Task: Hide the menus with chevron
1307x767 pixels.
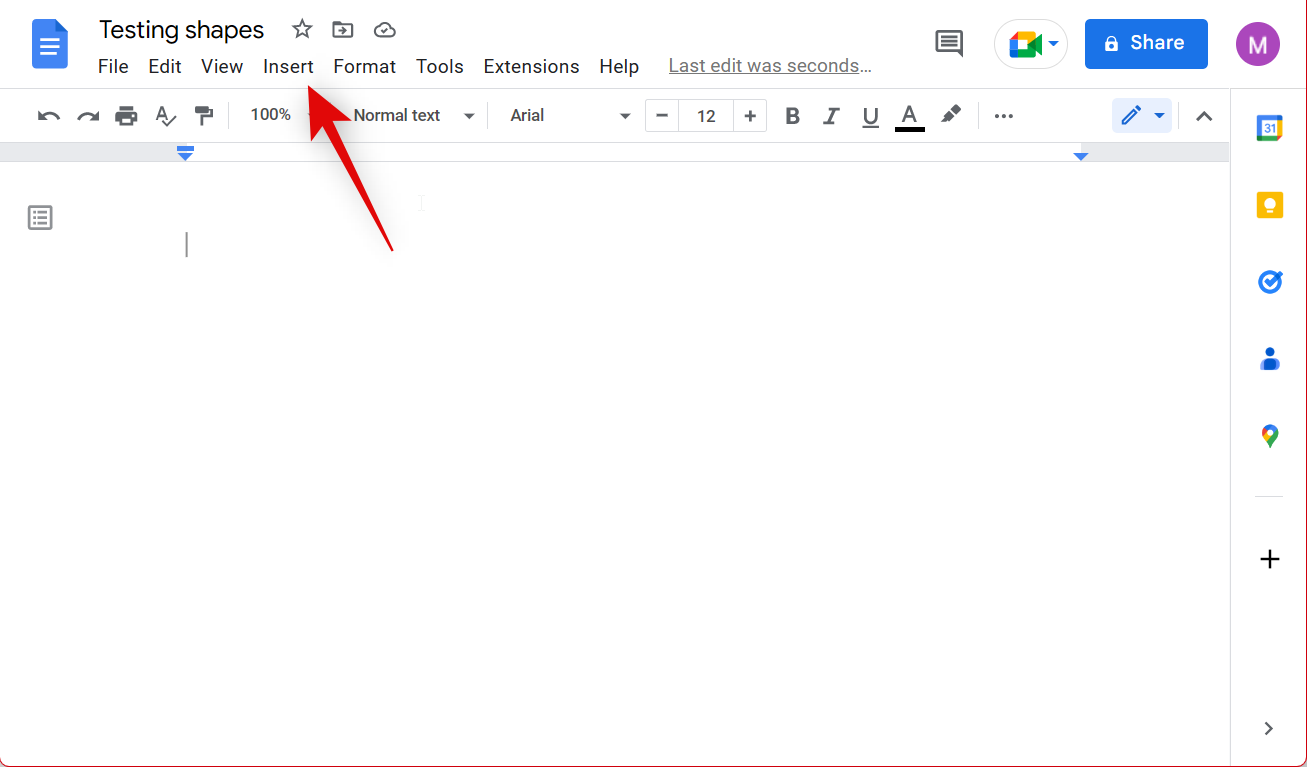Action: (1204, 116)
